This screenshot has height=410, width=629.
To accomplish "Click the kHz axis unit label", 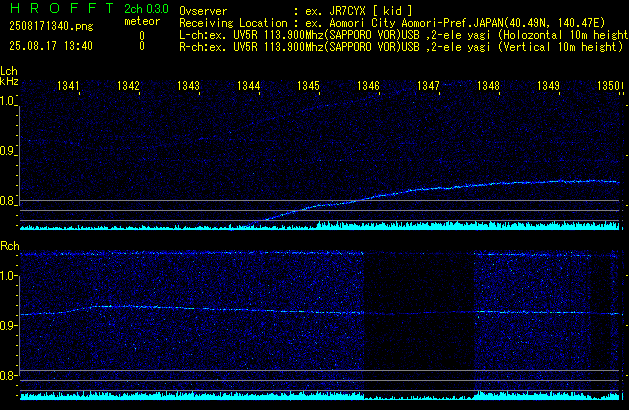I will tap(9, 81).
